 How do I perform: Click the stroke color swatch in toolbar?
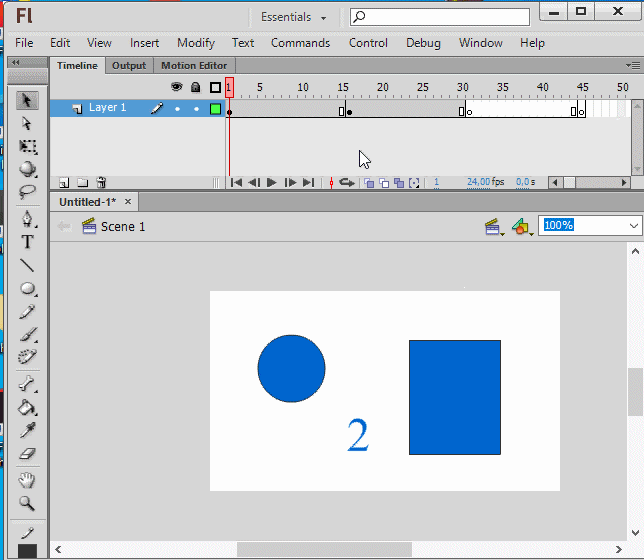coord(27,550)
